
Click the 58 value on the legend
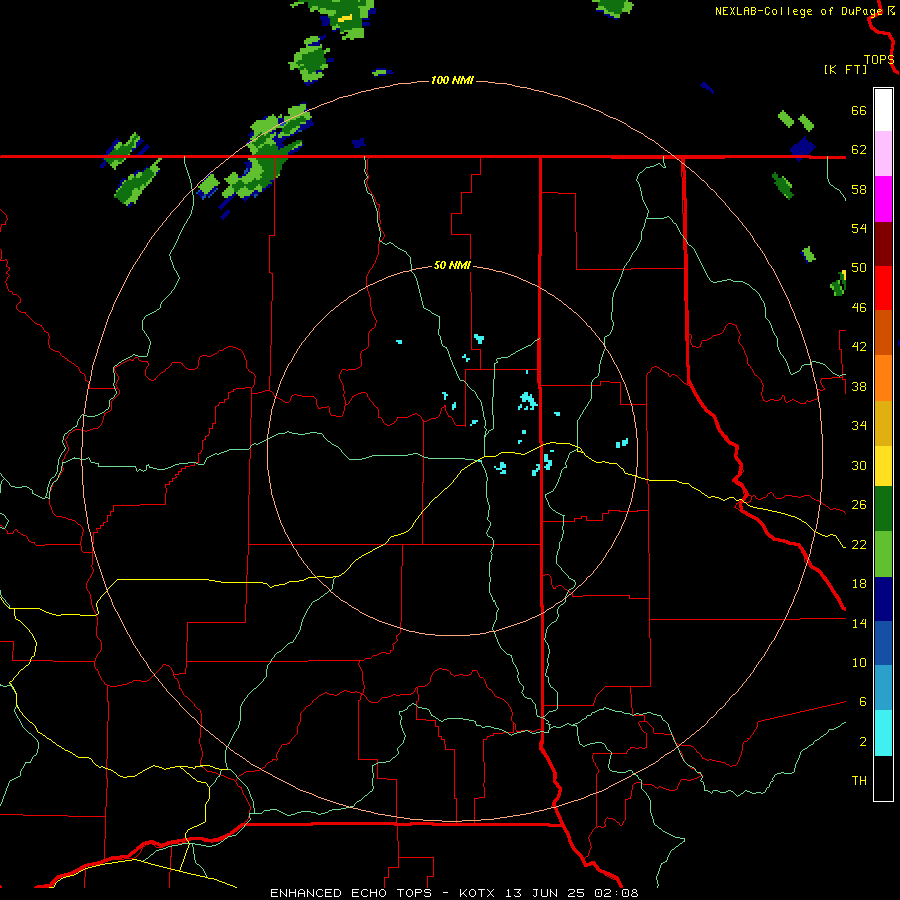[x=859, y=189]
